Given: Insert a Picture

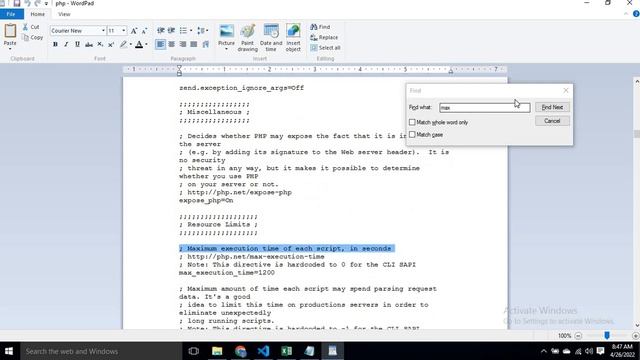Looking at the screenshot, I should [x=226, y=33].
